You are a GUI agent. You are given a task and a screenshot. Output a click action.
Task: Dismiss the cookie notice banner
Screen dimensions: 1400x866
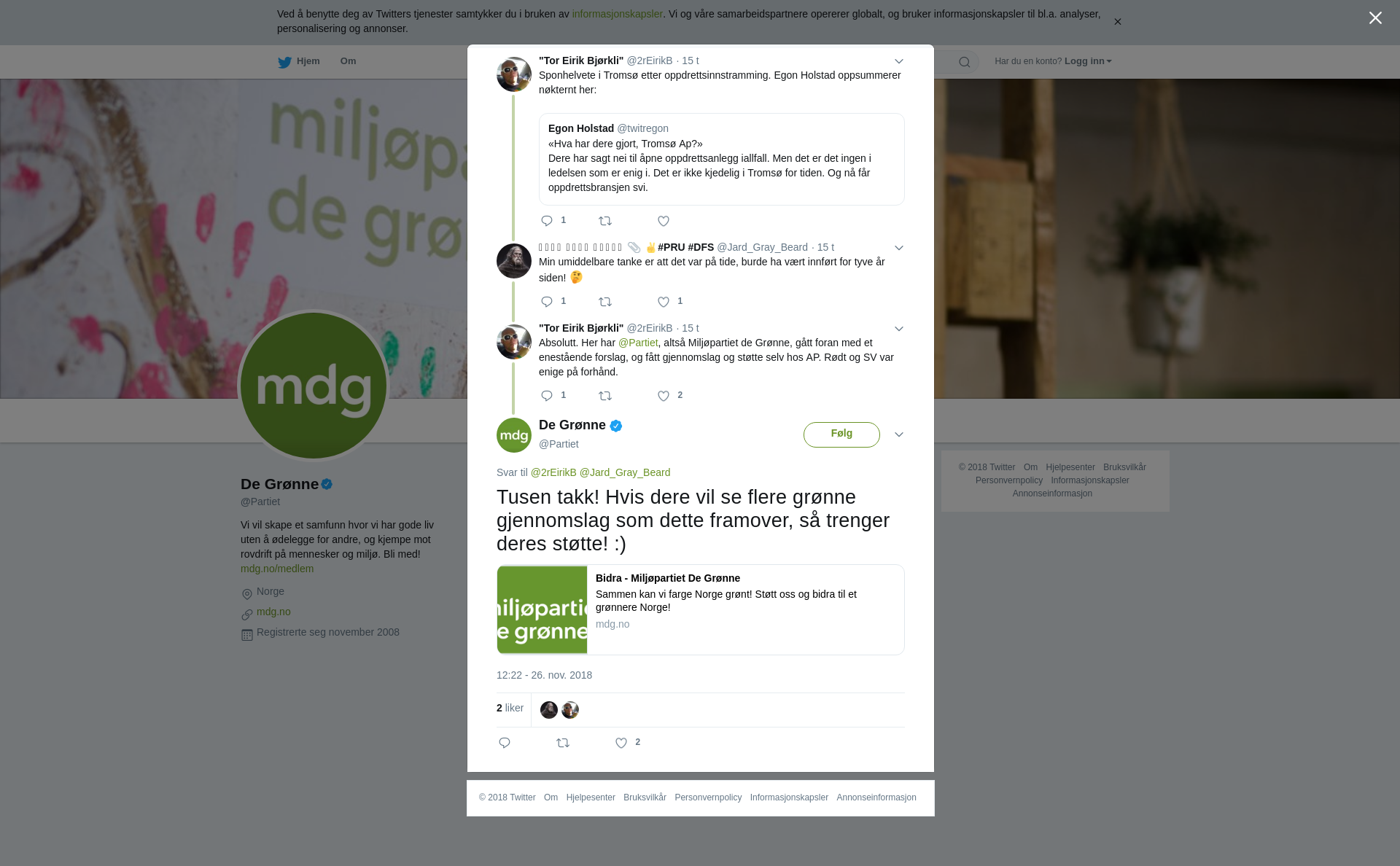1117,22
